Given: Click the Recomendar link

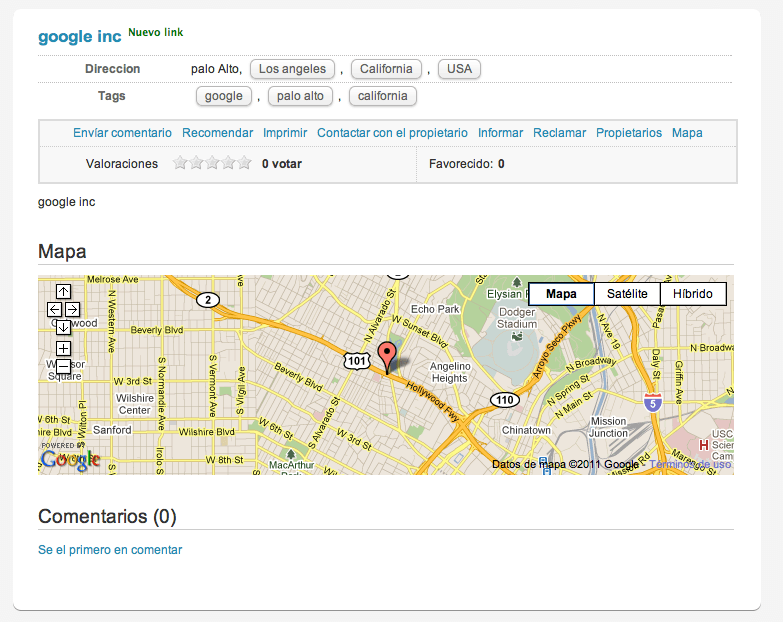Looking at the screenshot, I should tap(218, 133).
